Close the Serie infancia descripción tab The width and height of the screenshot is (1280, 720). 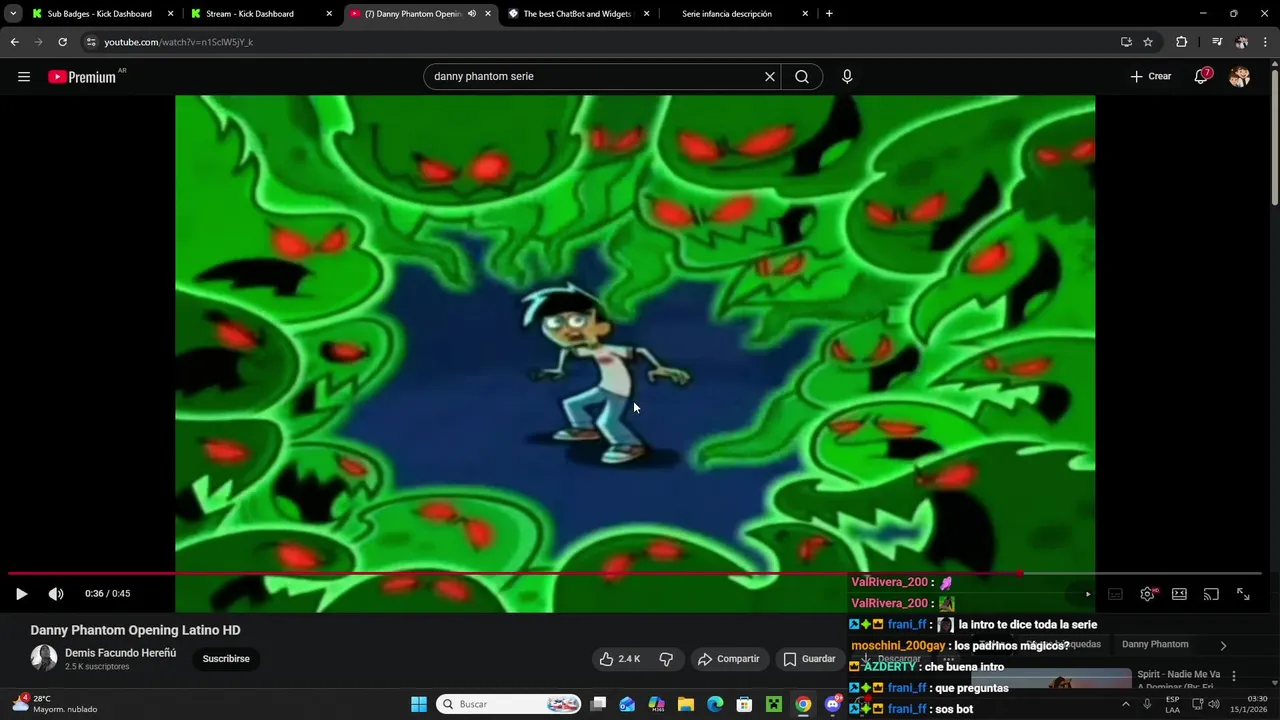(805, 14)
